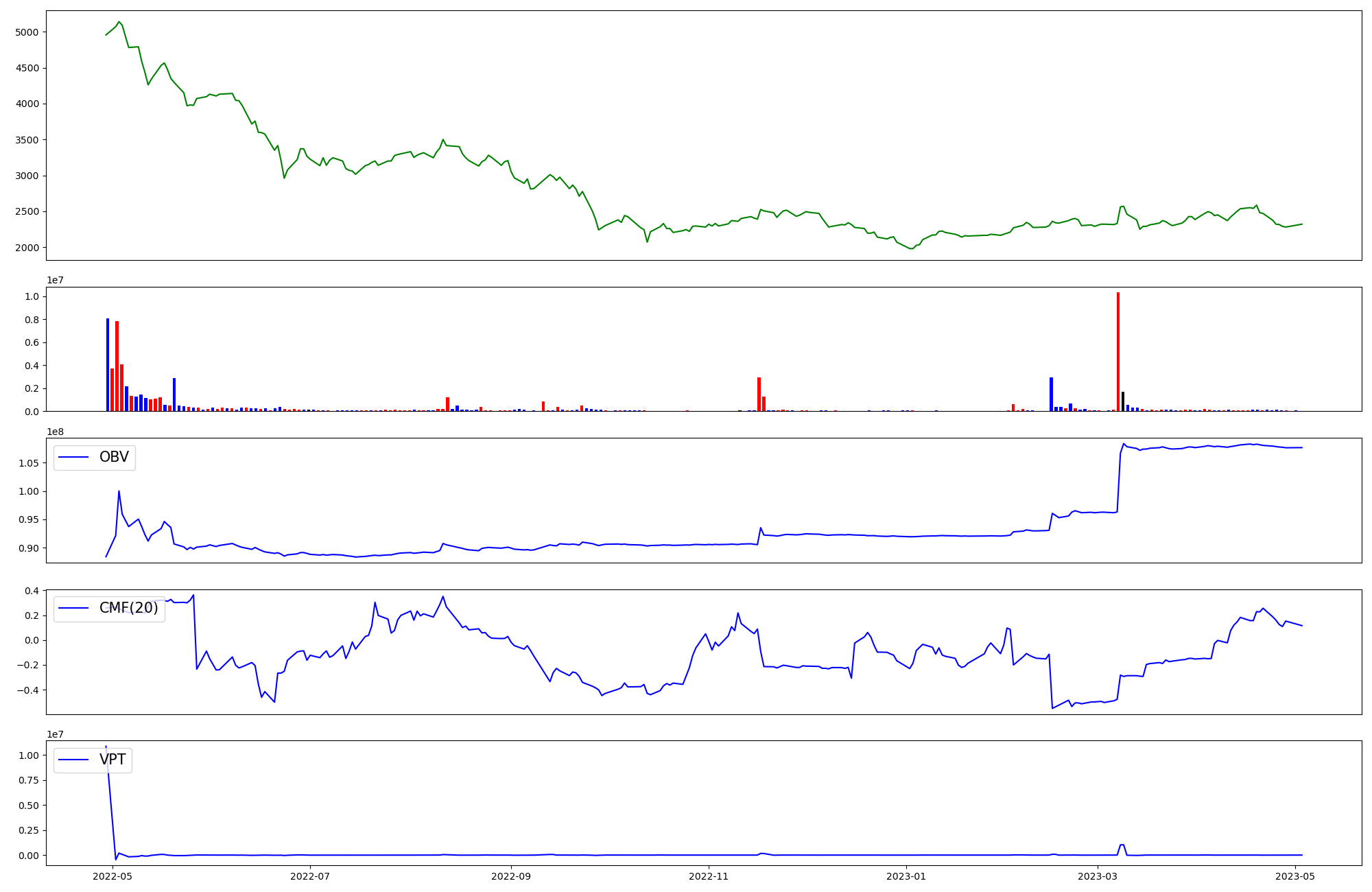The image size is (1372, 892).
Task: Click the CMF(20) legend label
Action: click(x=128, y=608)
